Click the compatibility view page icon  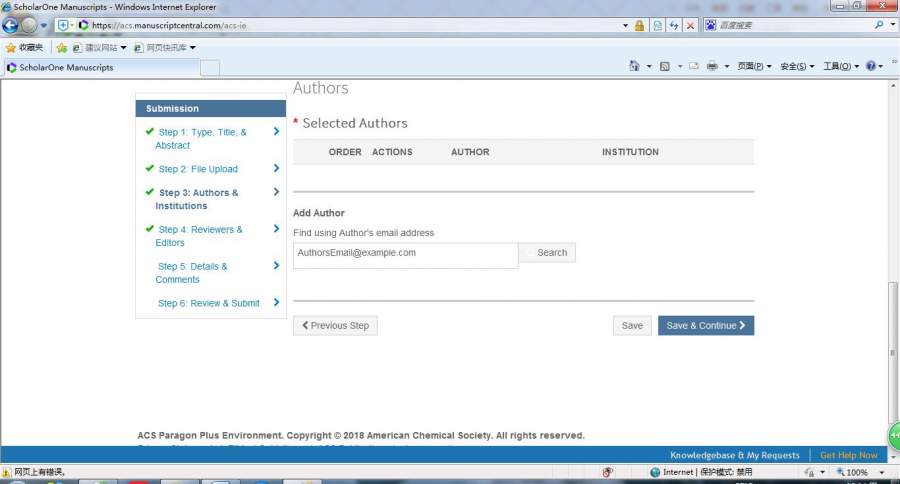657,25
